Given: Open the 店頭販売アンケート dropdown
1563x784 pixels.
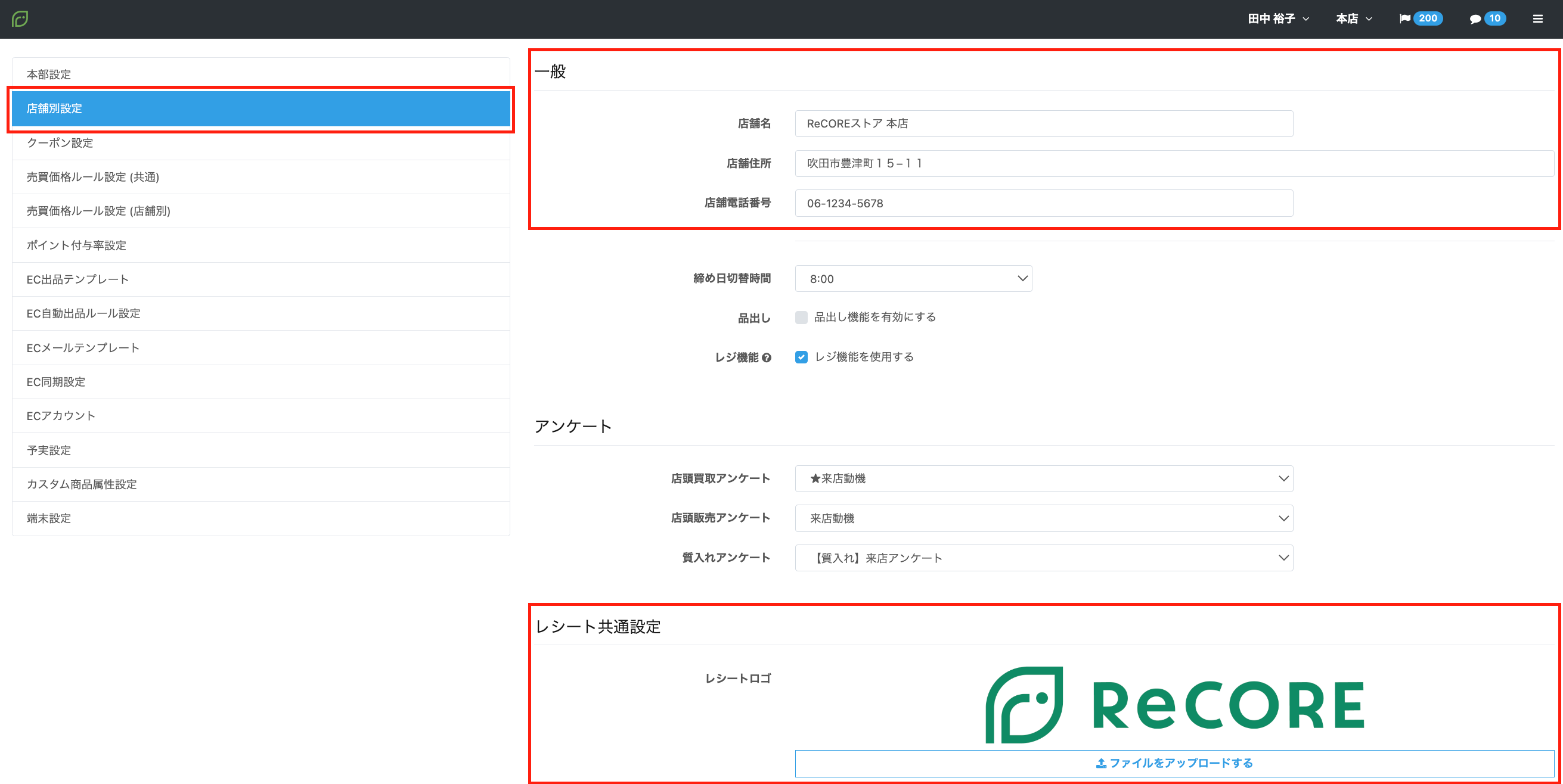Looking at the screenshot, I should [1044, 518].
